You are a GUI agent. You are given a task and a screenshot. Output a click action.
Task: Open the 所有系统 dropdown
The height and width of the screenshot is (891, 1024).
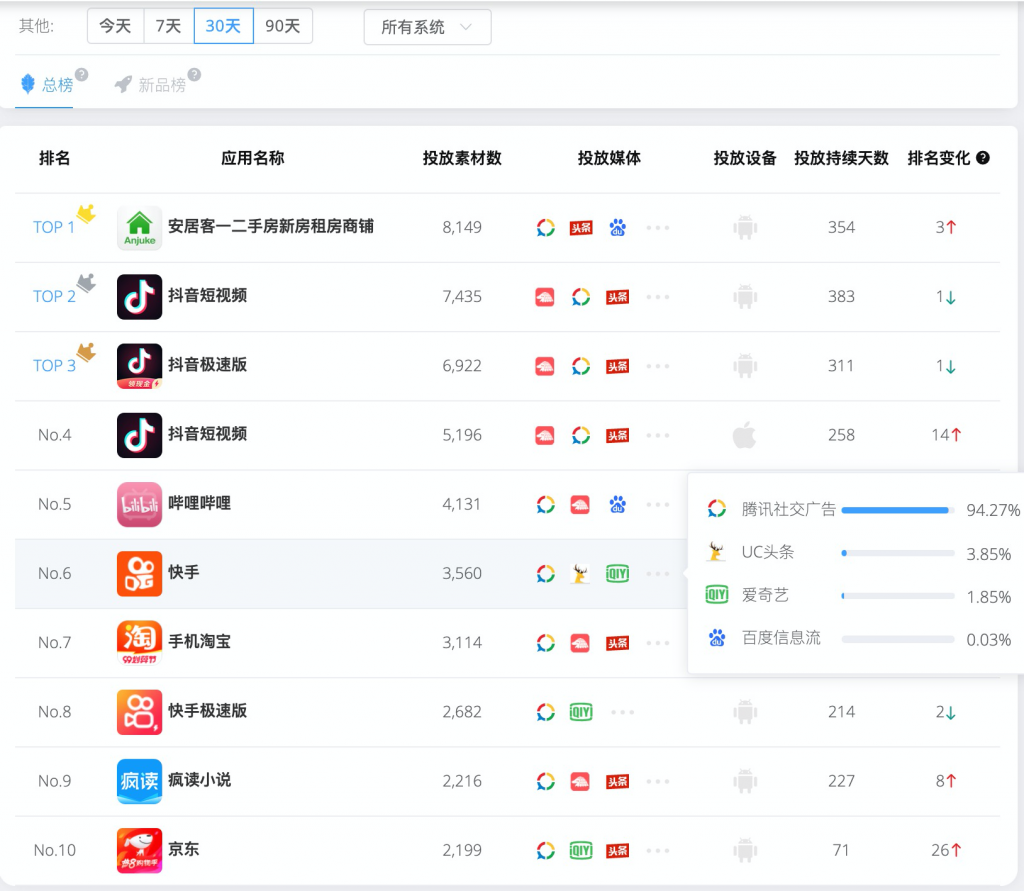(427, 27)
